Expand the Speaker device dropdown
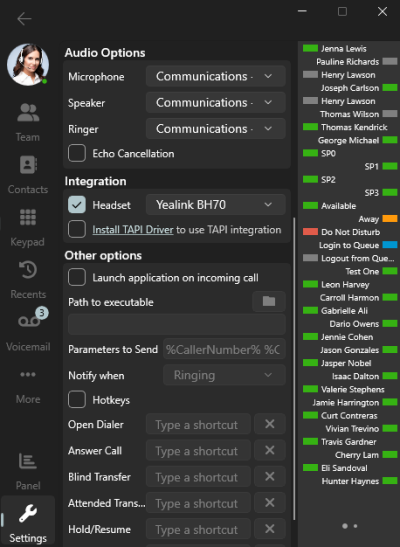The width and height of the screenshot is (400, 547). pyautogui.click(x=216, y=103)
